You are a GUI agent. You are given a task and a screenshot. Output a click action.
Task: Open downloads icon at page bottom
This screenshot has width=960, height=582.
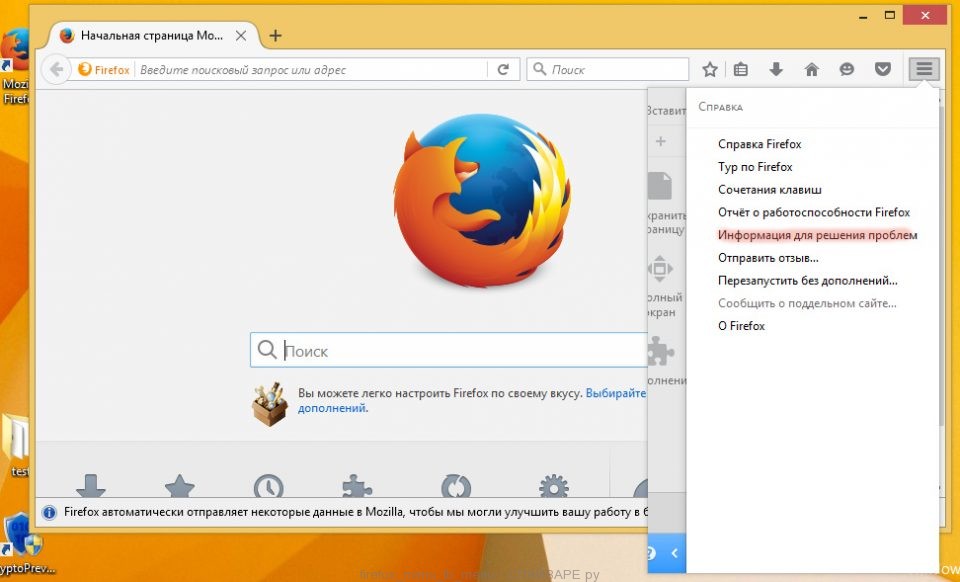91,485
